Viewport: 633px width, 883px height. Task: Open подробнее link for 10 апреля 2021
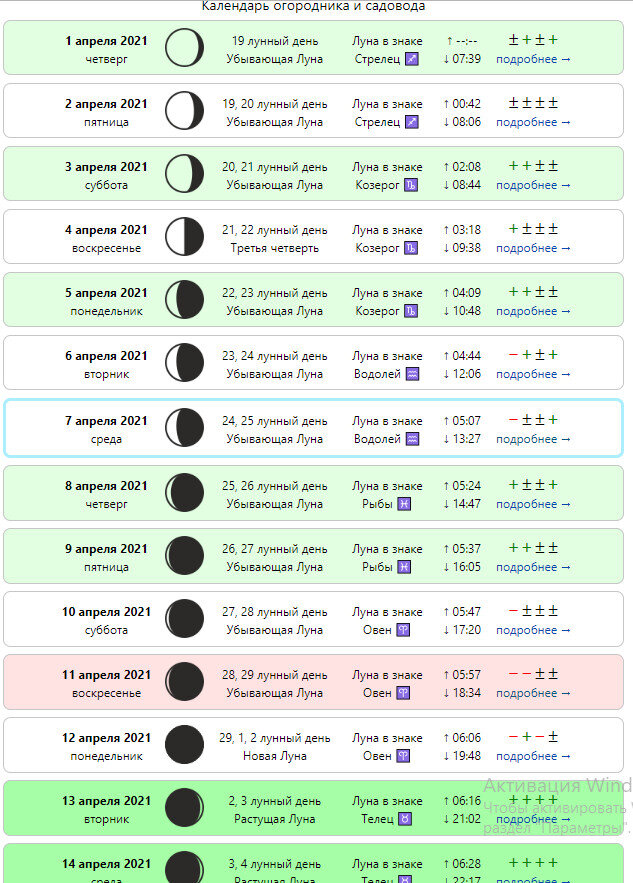(x=533, y=630)
